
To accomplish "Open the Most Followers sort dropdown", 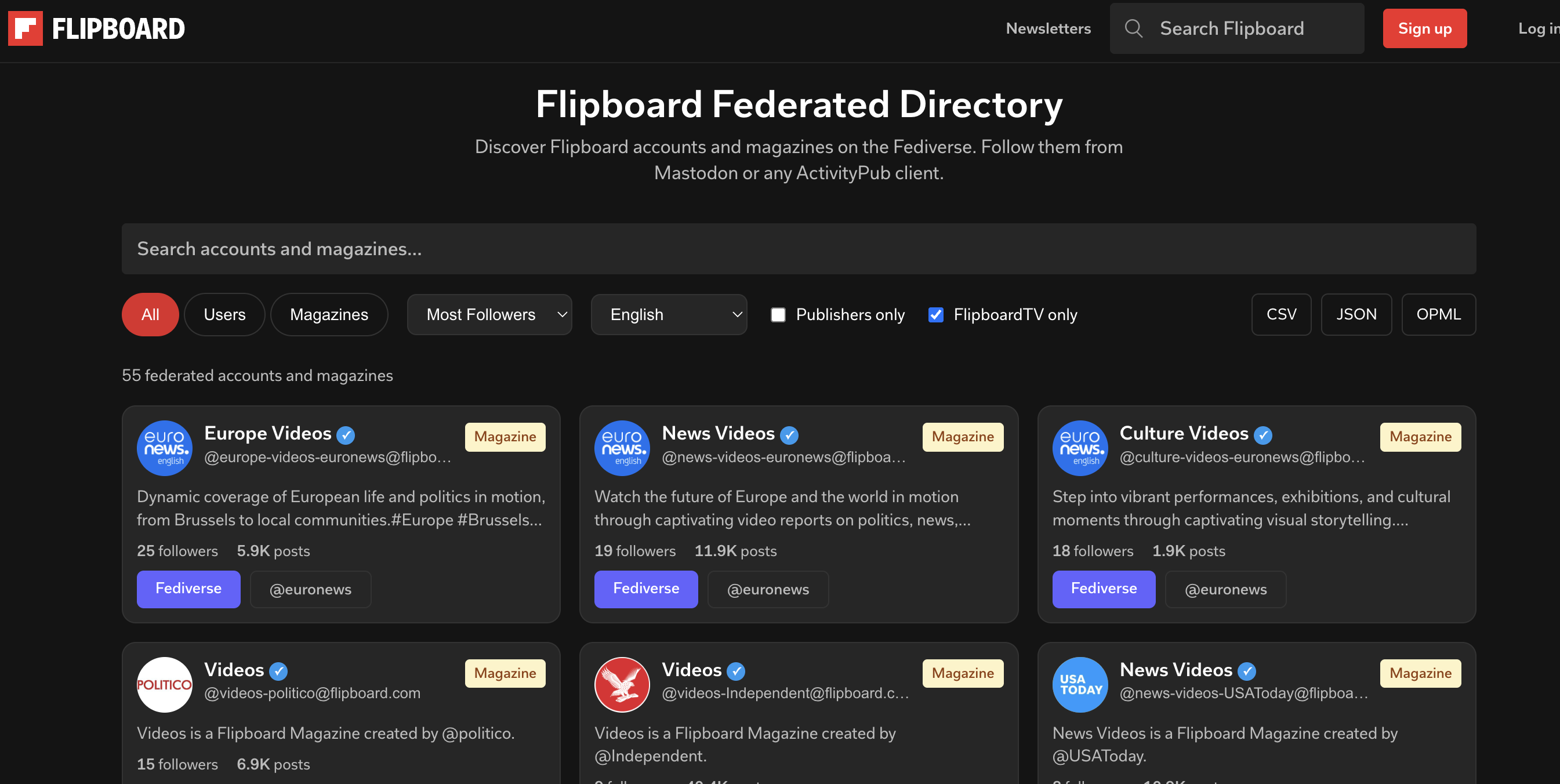I will pos(489,315).
